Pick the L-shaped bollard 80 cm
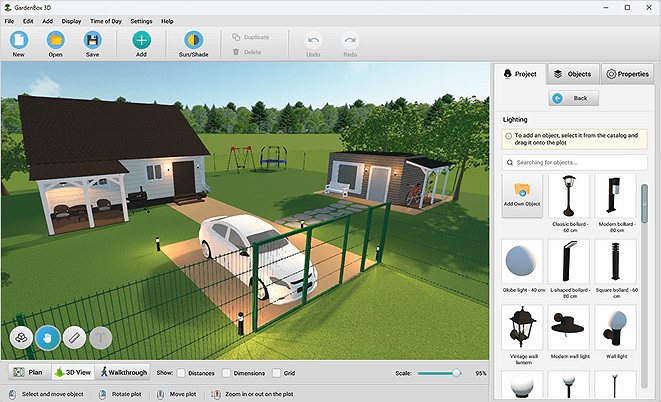Viewport: 661px width, 402px height. tap(569, 262)
